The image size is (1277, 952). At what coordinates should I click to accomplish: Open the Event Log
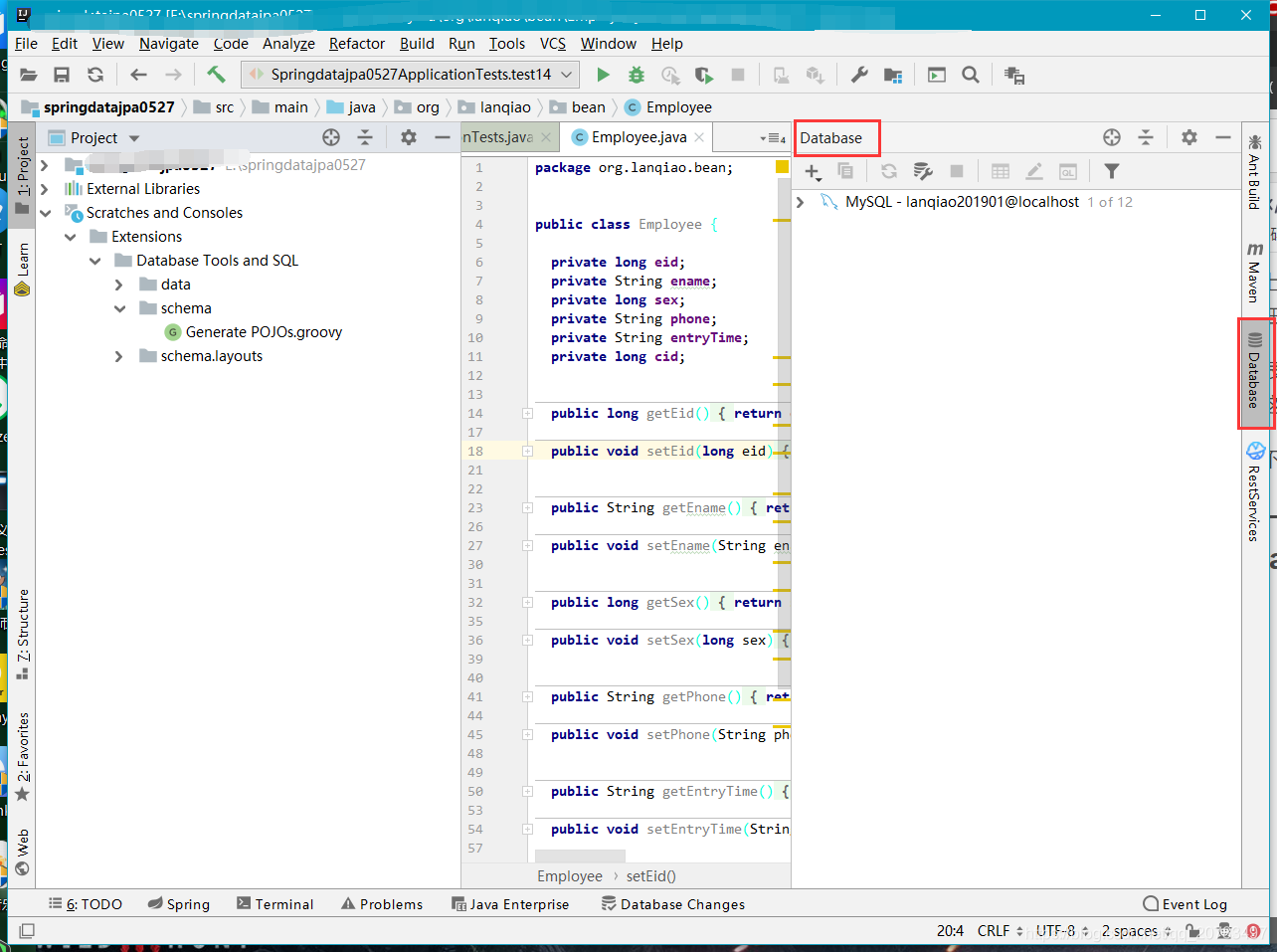(1186, 904)
